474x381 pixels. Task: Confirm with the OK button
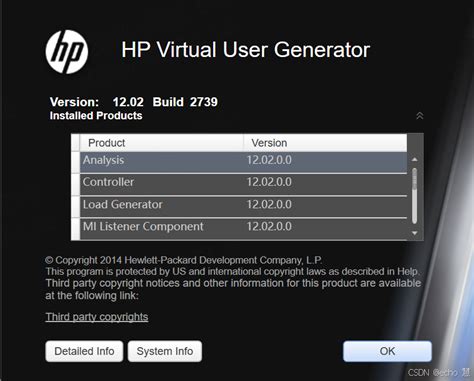click(x=387, y=351)
